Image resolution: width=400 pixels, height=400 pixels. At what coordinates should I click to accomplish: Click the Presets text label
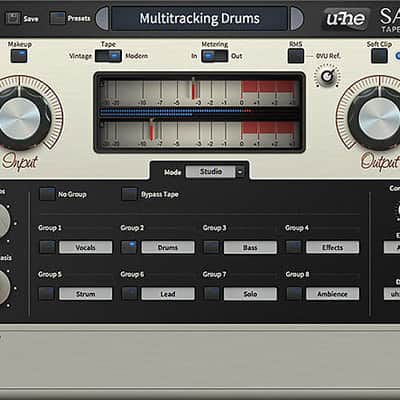(x=79, y=18)
